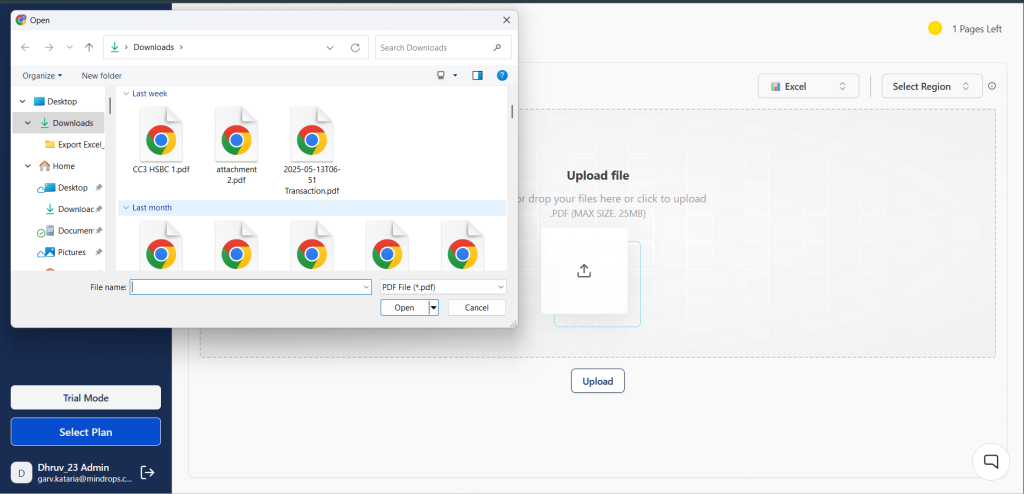Viewport: 1024px width, 494px height.
Task: Select pinned Downloads under Home
Action: [x=72, y=209]
